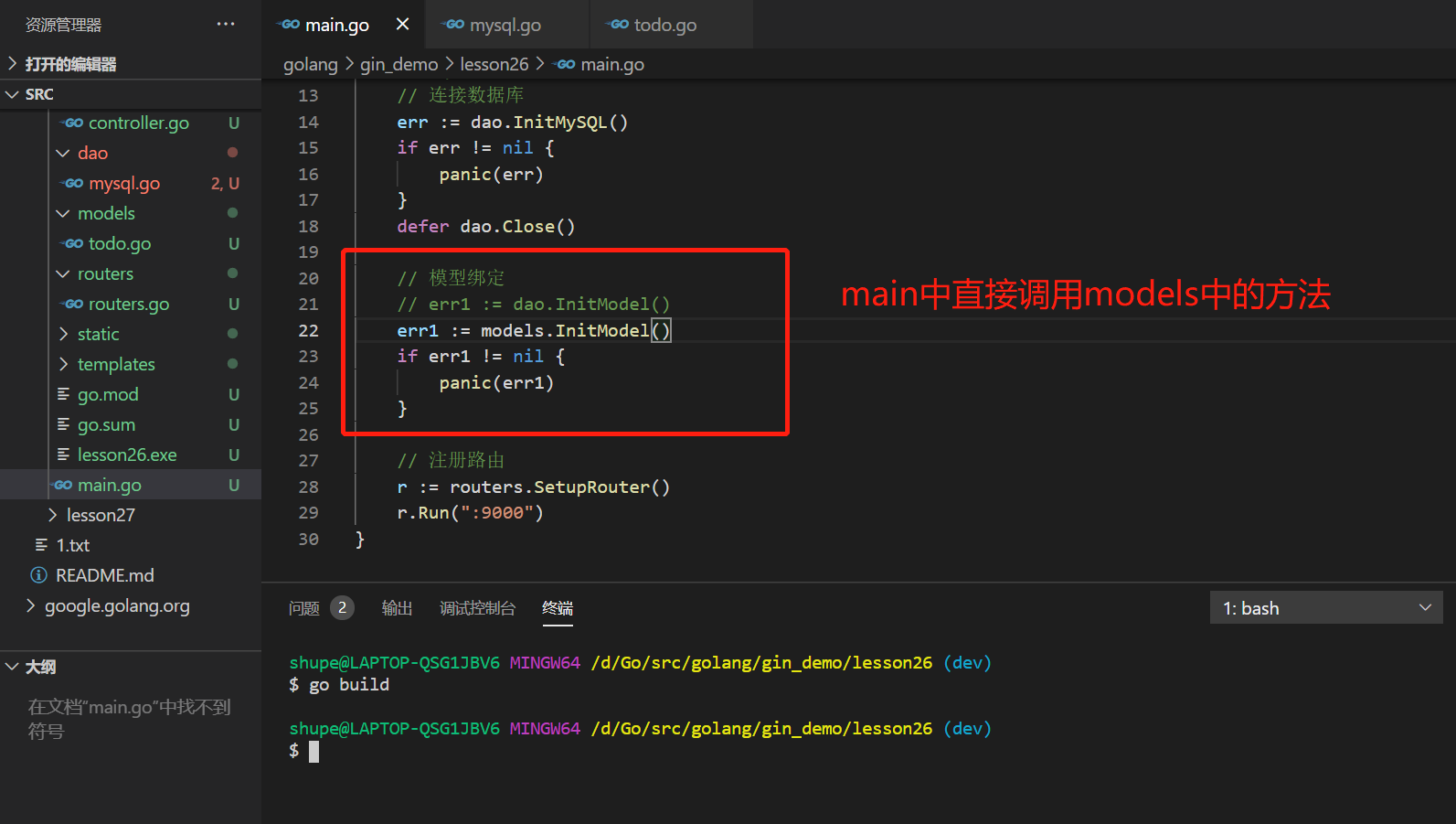The height and width of the screenshot is (824, 1456).
Task: Click the problems count badge 2
Action: point(342,608)
